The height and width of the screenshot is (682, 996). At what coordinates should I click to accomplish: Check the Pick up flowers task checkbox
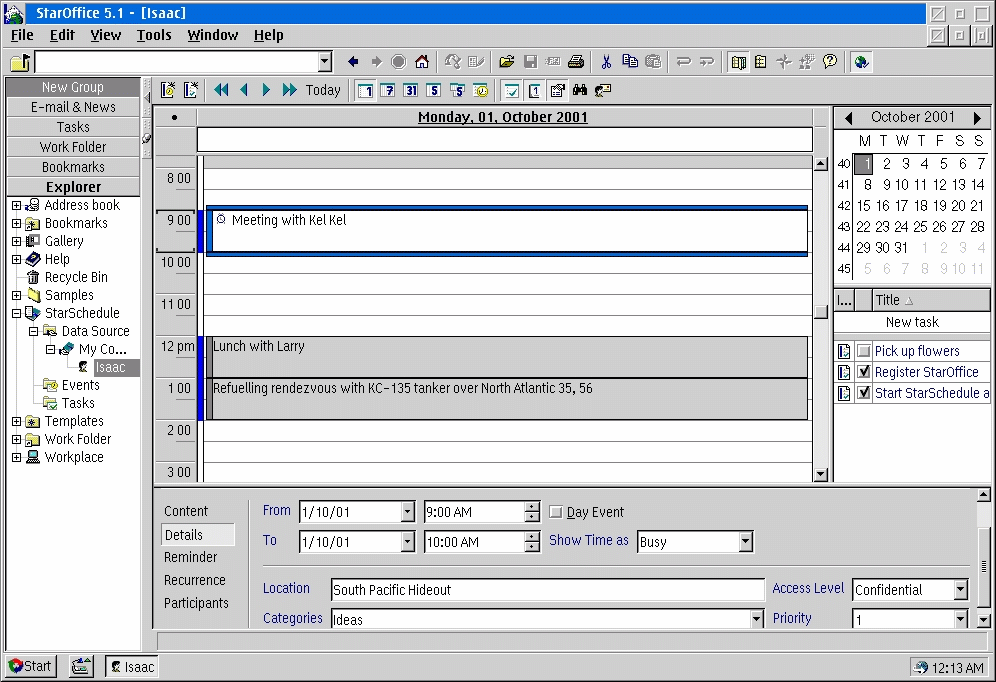point(863,351)
